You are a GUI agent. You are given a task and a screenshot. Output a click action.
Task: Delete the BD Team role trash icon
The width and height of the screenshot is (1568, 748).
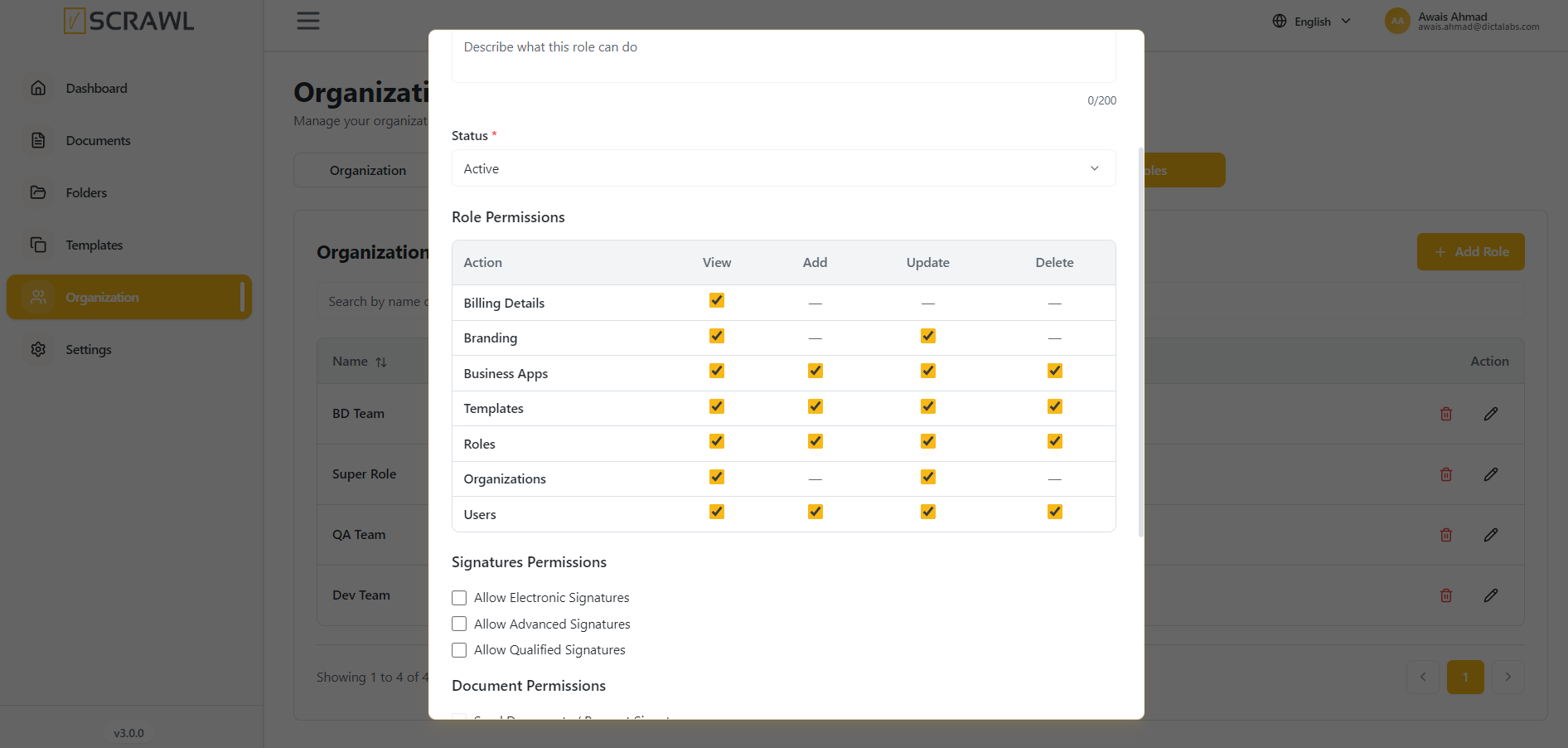1446,414
